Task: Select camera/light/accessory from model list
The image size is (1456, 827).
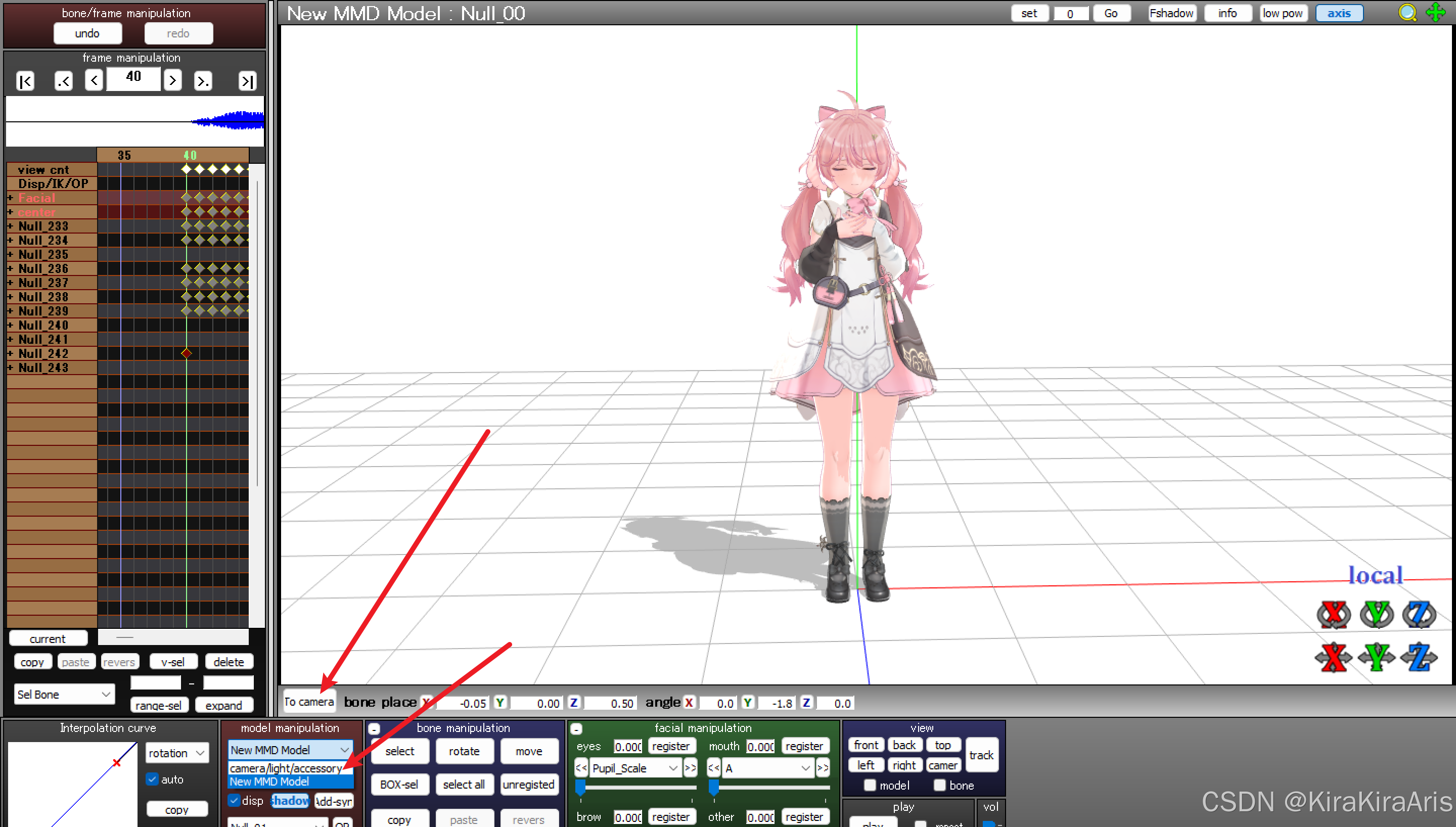Action: (286, 768)
